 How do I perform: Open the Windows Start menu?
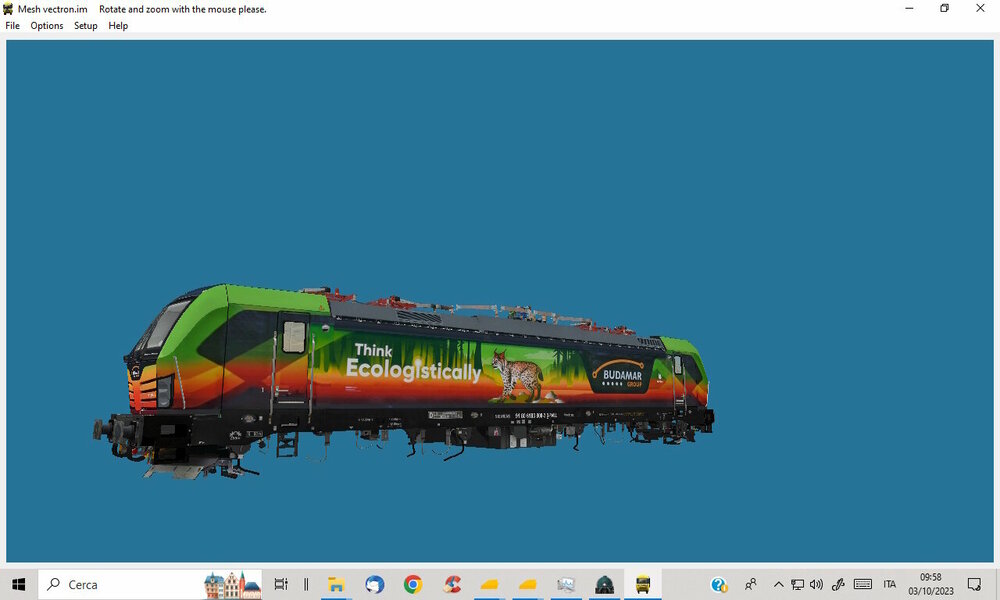(18, 584)
